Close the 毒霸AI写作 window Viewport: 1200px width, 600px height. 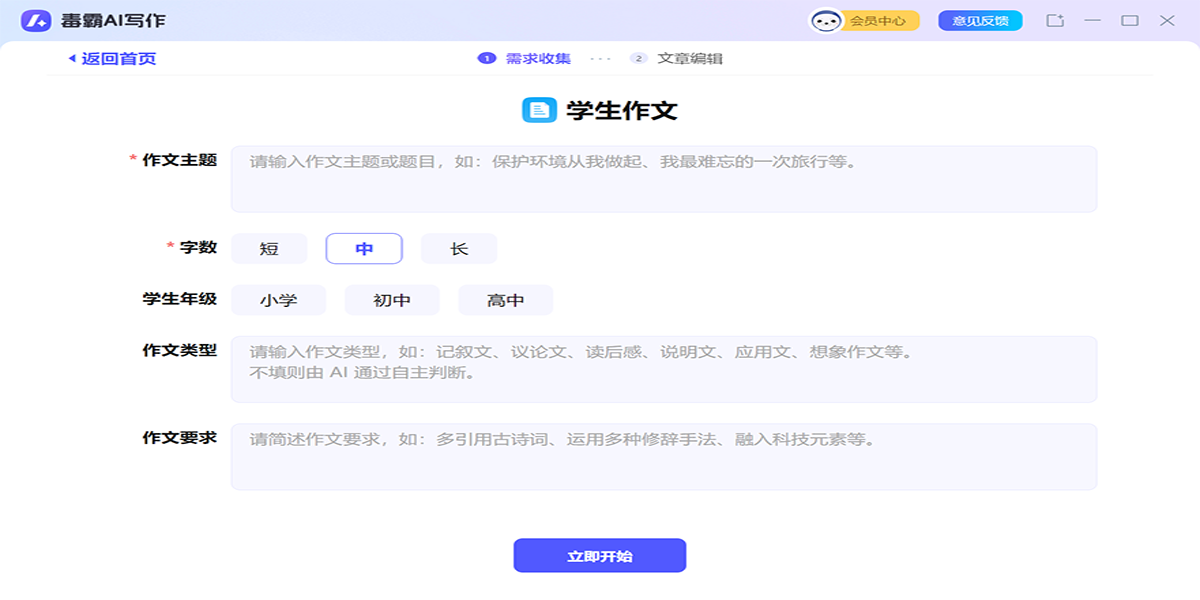pyautogui.click(x=1167, y=20)
